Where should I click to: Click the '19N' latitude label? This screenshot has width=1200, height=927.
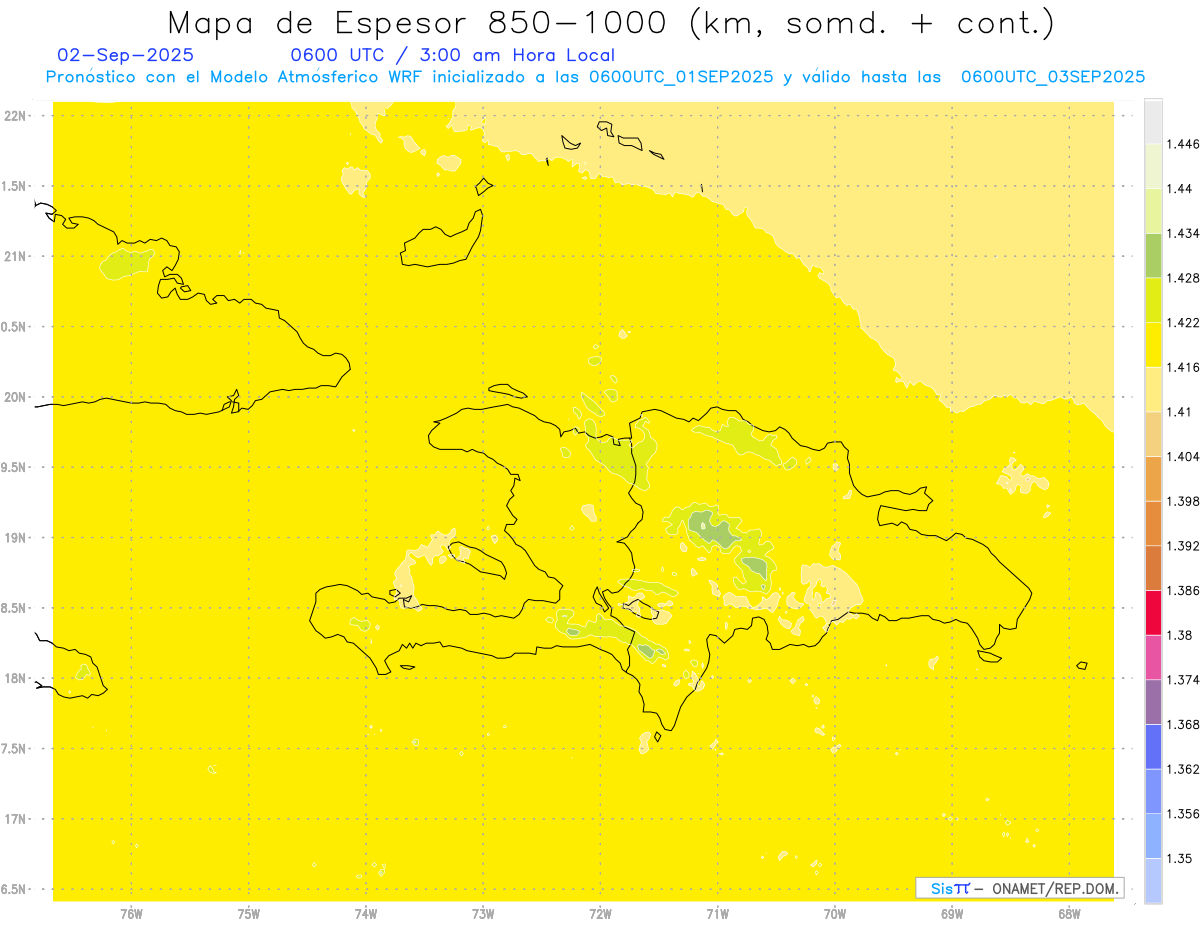click(x=16, y=537)
